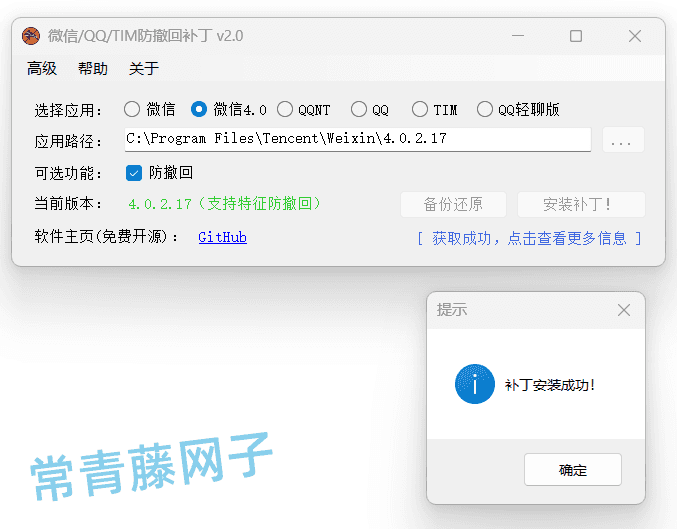Screen dimensions: 677x529
Task: Click the 软件主页(免费开源): label
Action: [x=106, y=236]
